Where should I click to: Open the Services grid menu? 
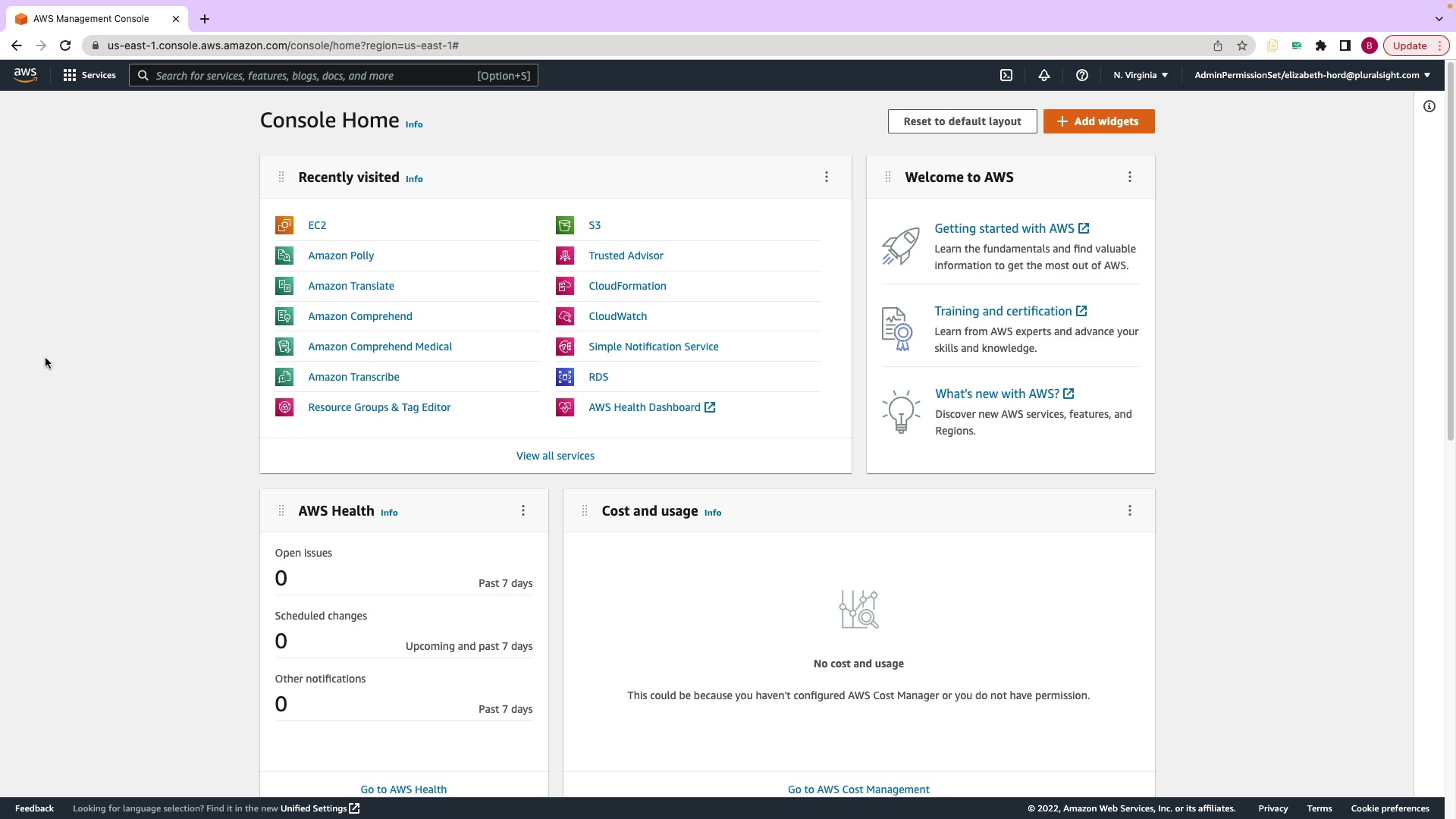tap(89, 75)
